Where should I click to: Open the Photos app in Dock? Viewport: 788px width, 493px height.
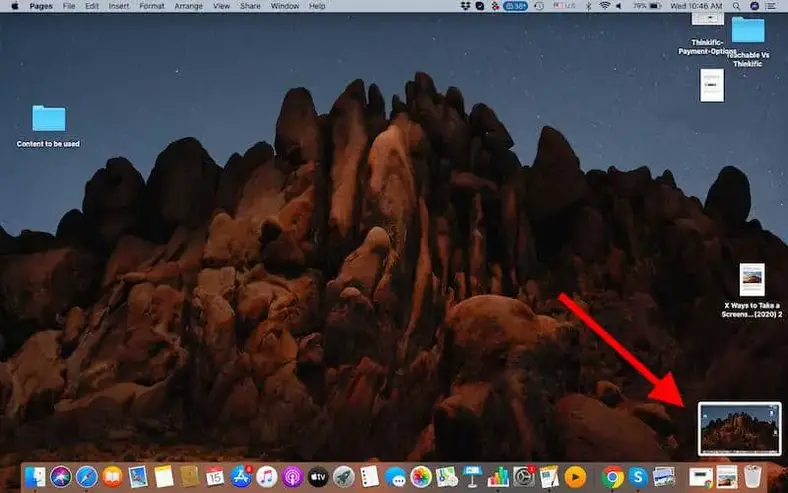pos(421,476)
